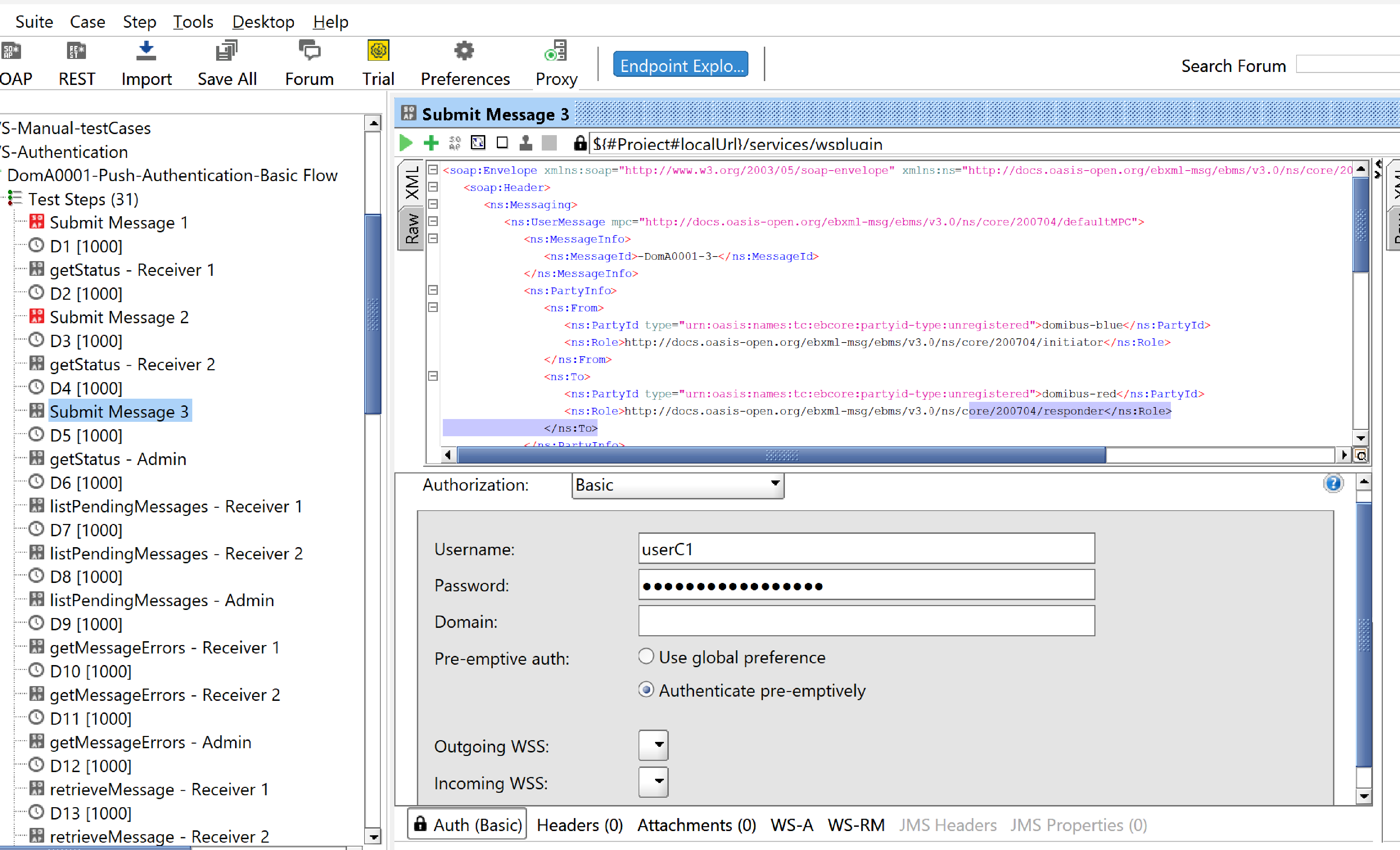Open the Step menu
The width and height of the screenshot is (1400, 850).
pos(139,22)
